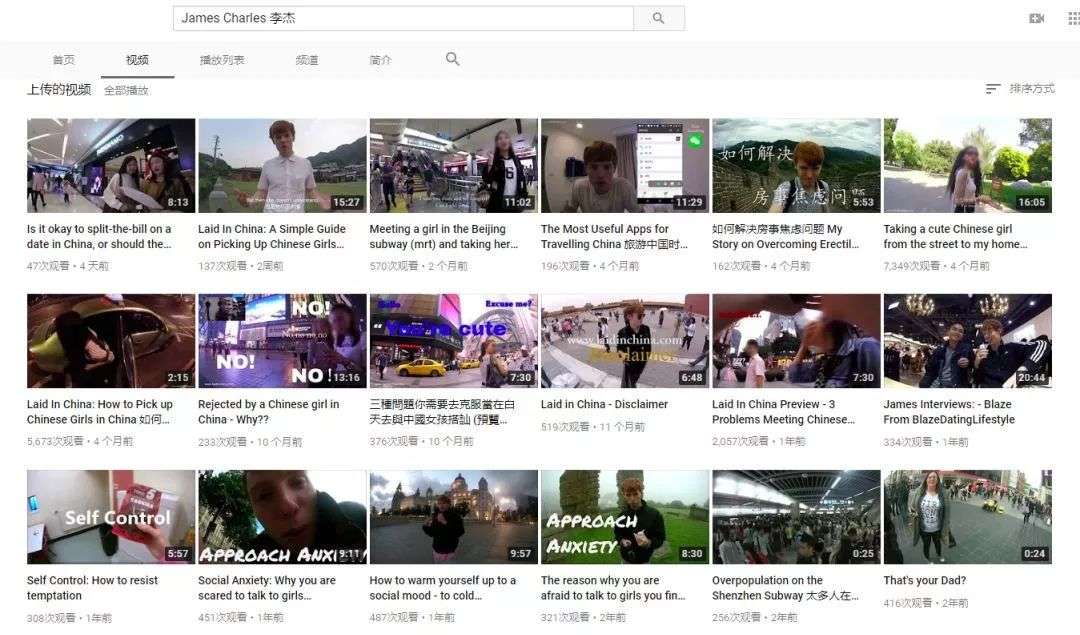Viewport: 1080px width, 635px height.
Task: Click the search magnifier button beside search box
Action: [x=658, y=18]
